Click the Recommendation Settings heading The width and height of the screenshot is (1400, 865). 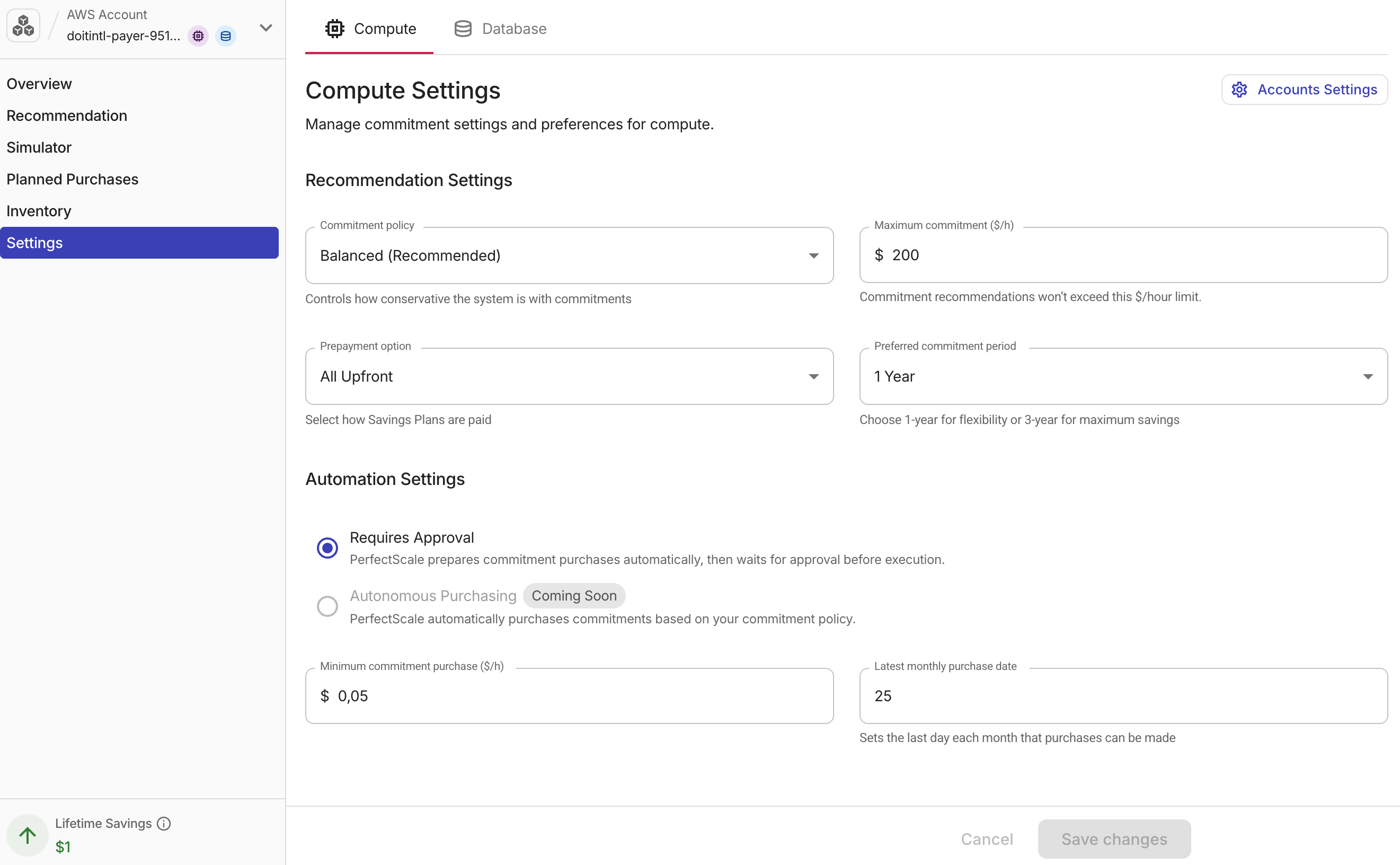click(409, 180)
